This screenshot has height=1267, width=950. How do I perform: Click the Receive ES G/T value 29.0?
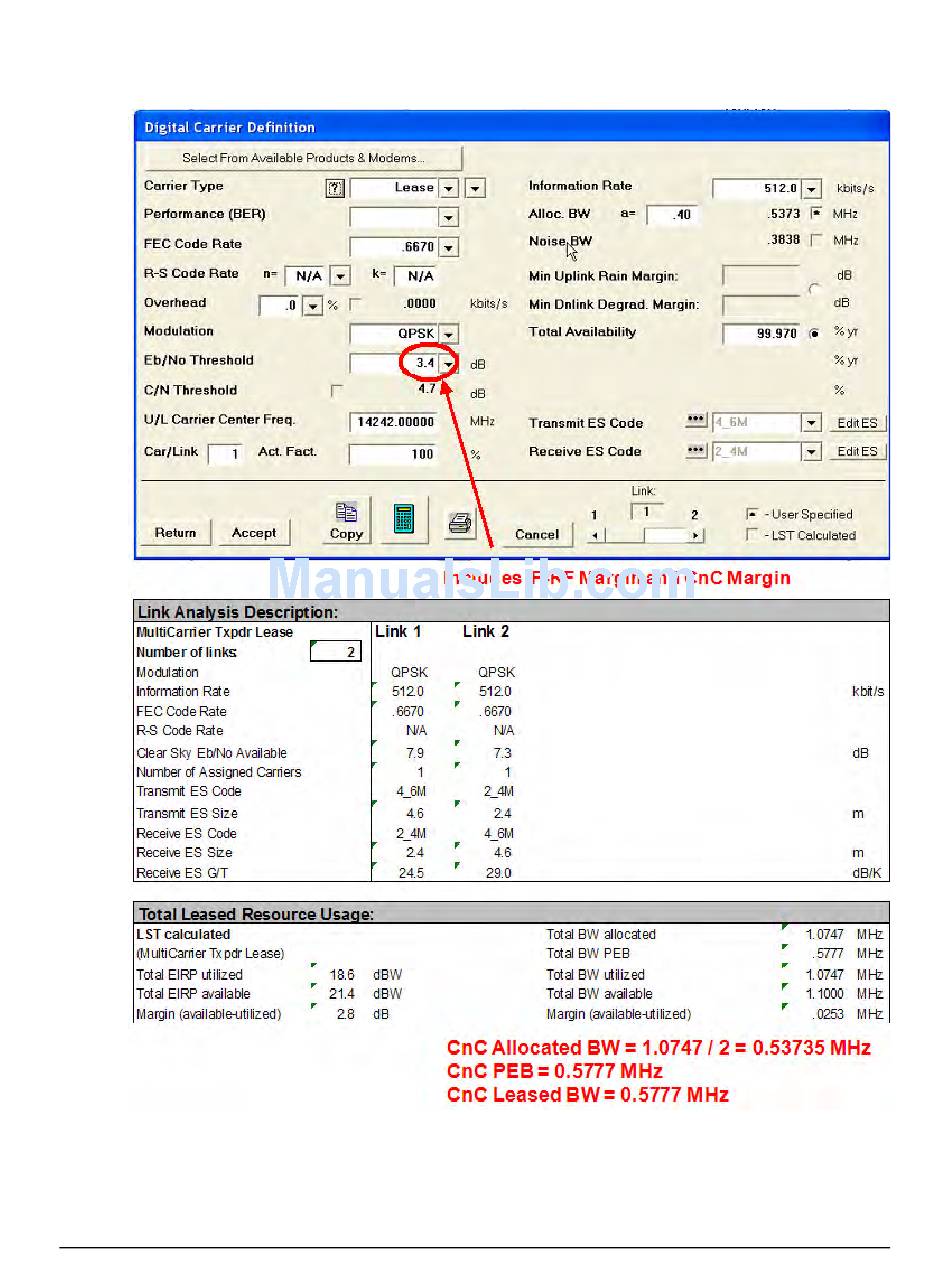click(x=500, y=873)
